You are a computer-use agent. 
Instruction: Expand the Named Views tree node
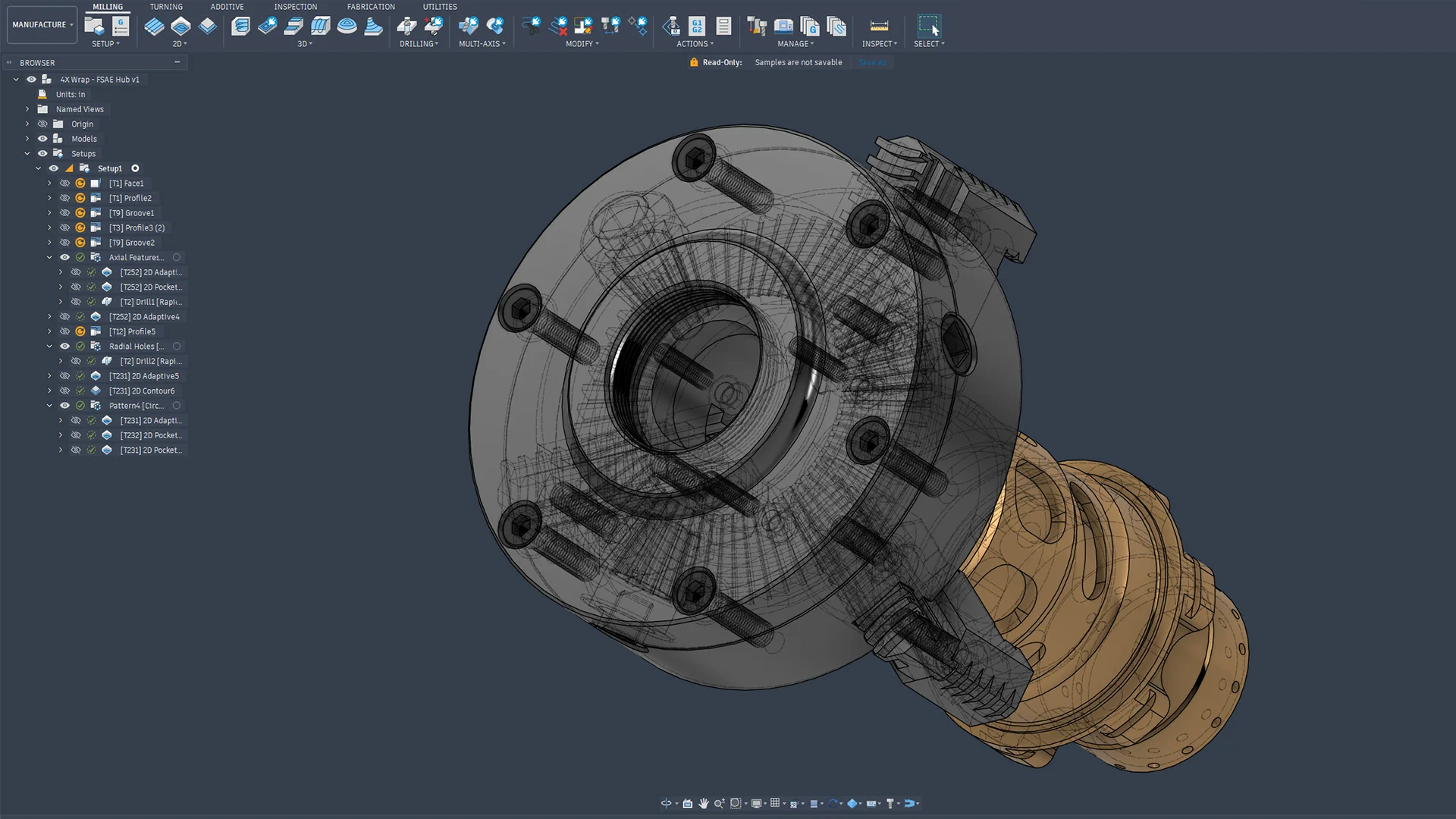click(x=27, y=109)
